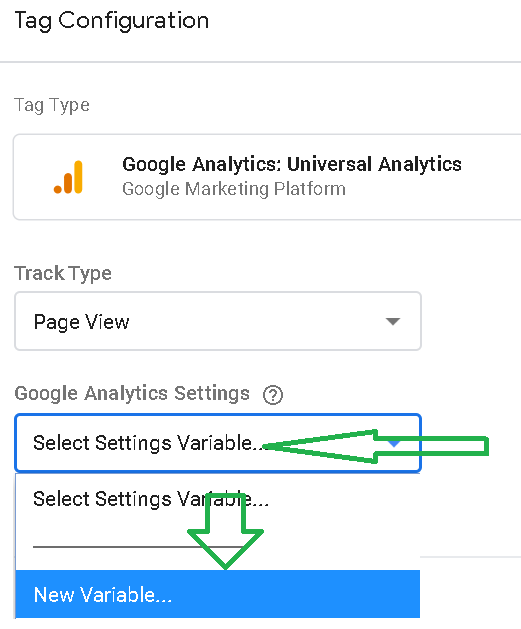Click the Page View text
521x629 pixels.
tap(81, 322)
